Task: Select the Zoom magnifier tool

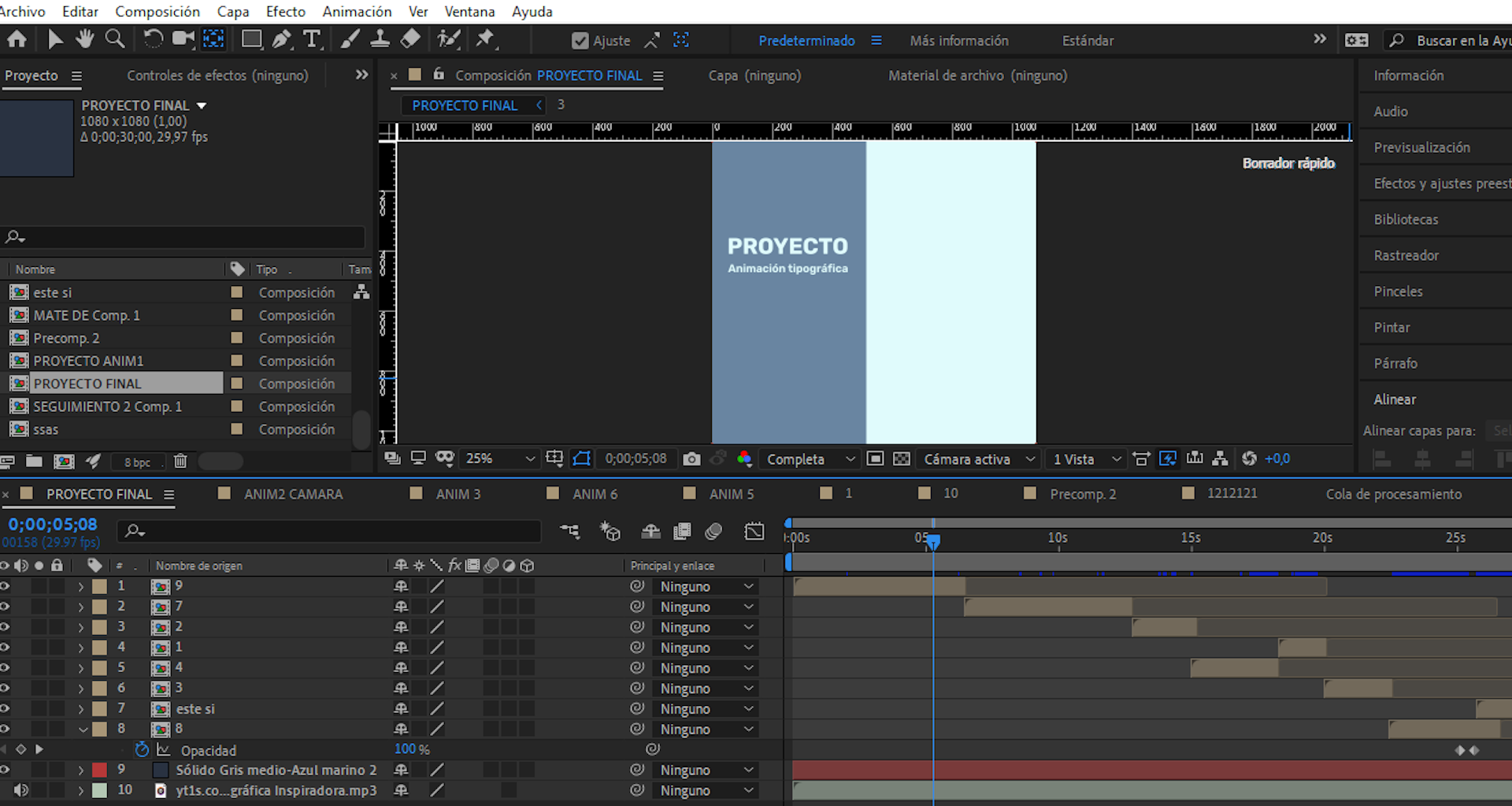Action: (115, 39)
